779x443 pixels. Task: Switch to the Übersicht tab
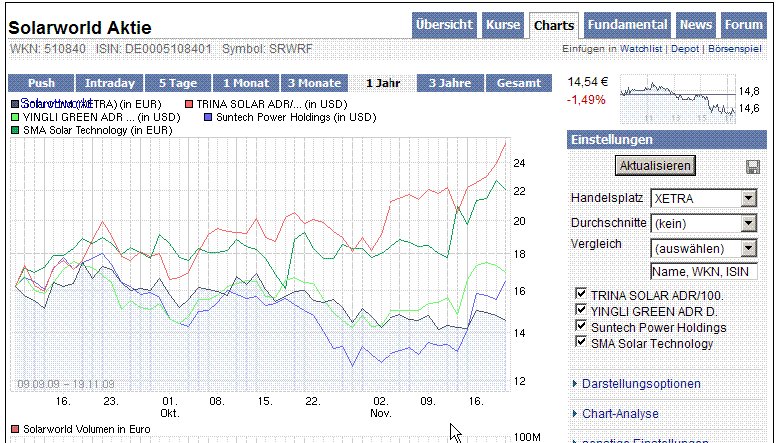pyautogui.click(x=444, y=25)
